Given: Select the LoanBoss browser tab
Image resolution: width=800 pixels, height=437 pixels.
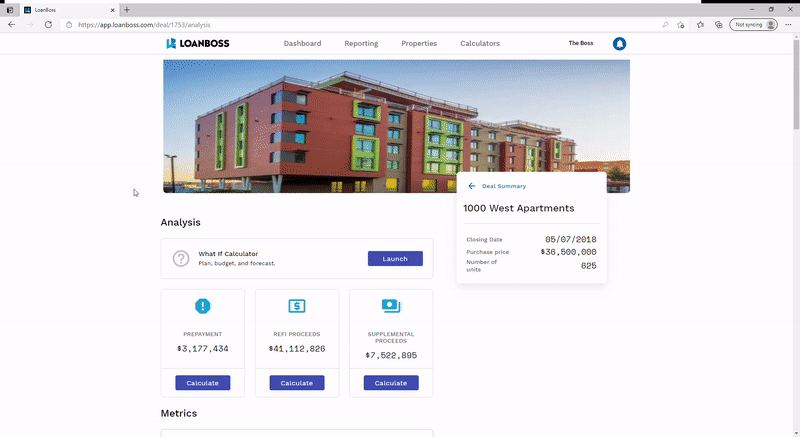Looking at the screenshot, I should [x=69, y=10].
